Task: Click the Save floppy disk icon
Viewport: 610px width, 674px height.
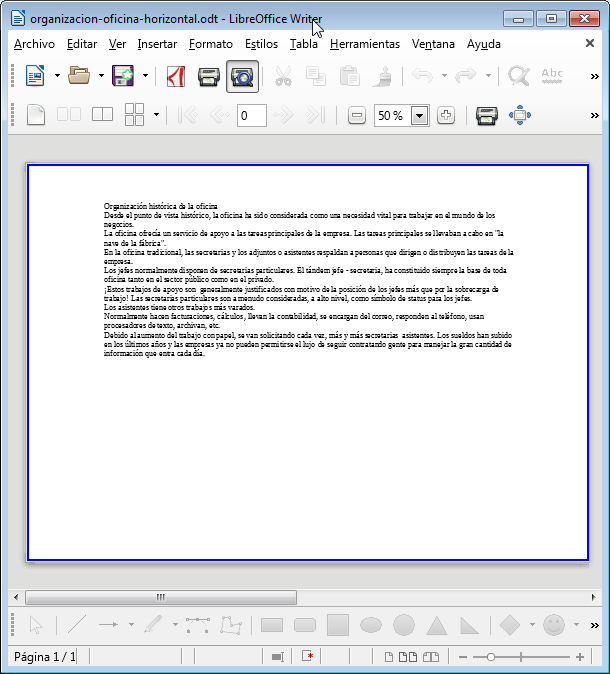Action: (x=123, y=76)
